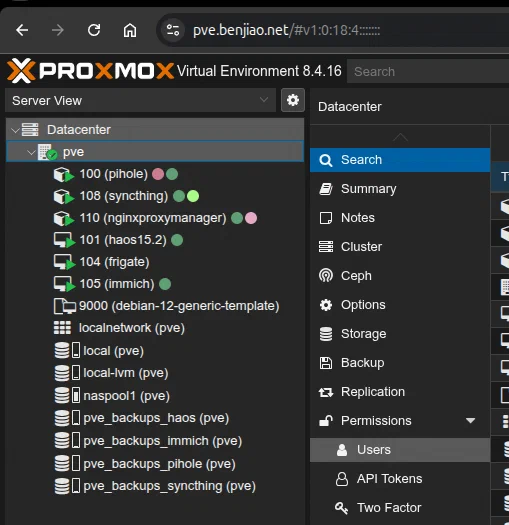Open the Ceph section
This screenshot has height=525, width=509.
(x=400, y=276)
